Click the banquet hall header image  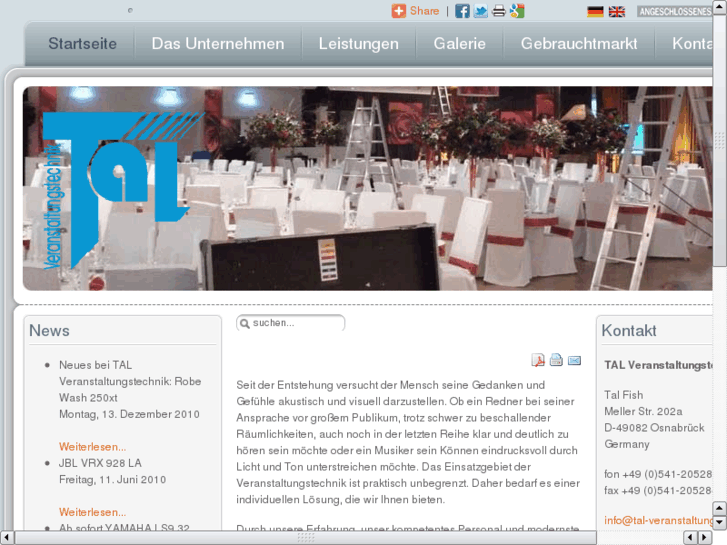(368, 188)
